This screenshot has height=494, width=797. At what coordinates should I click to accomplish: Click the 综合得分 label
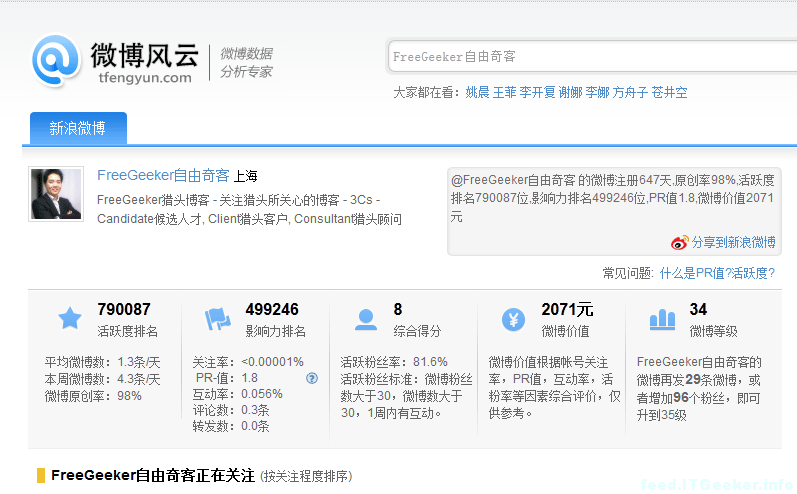tap(417, 331)
